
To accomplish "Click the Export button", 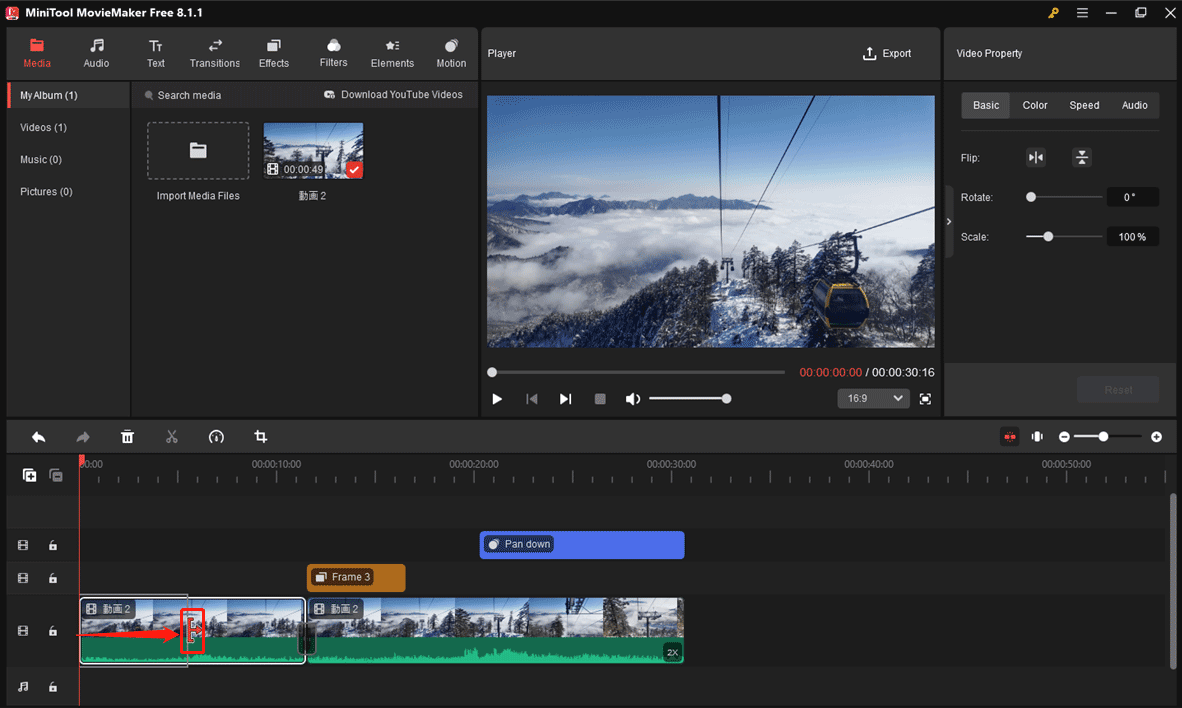I will tap(886, 54).
